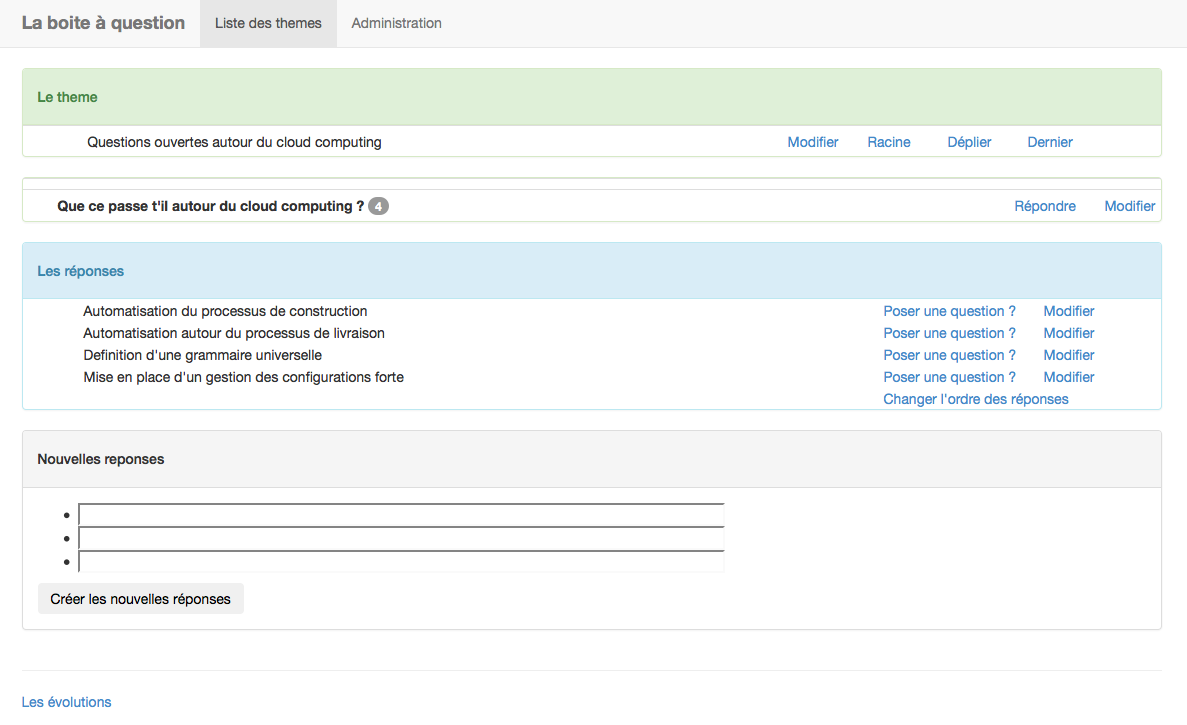Pose a question on Automatisation autour du processus de livraison
Image resolution: width=1187 pixels, height=725 pixels.
949,333
